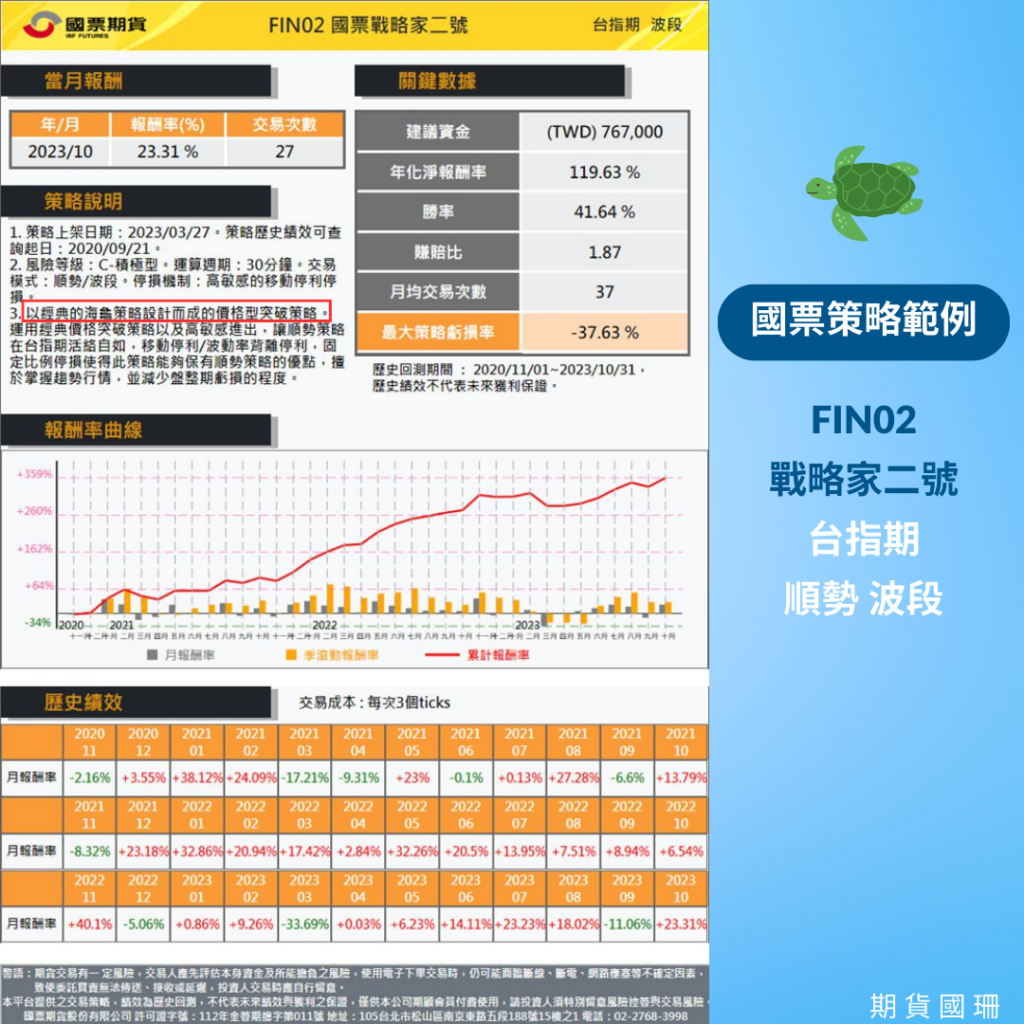Click the 建議資金 label

[x=438, y=132]
